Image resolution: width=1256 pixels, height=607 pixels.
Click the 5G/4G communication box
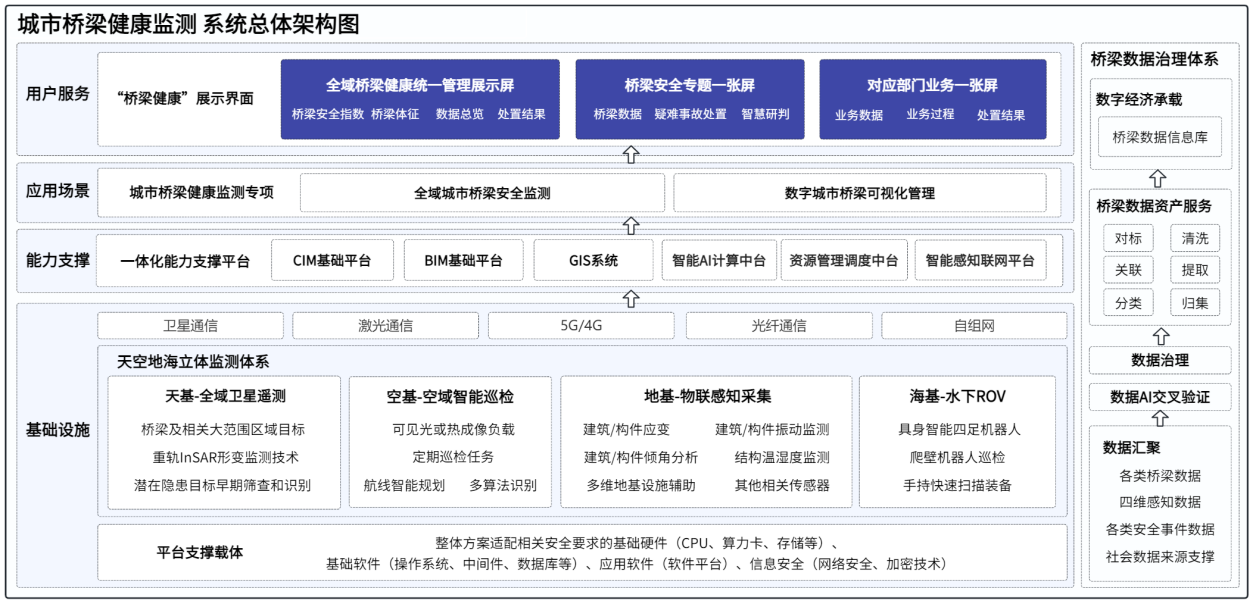pyautogui.click(x=582, y=326)
